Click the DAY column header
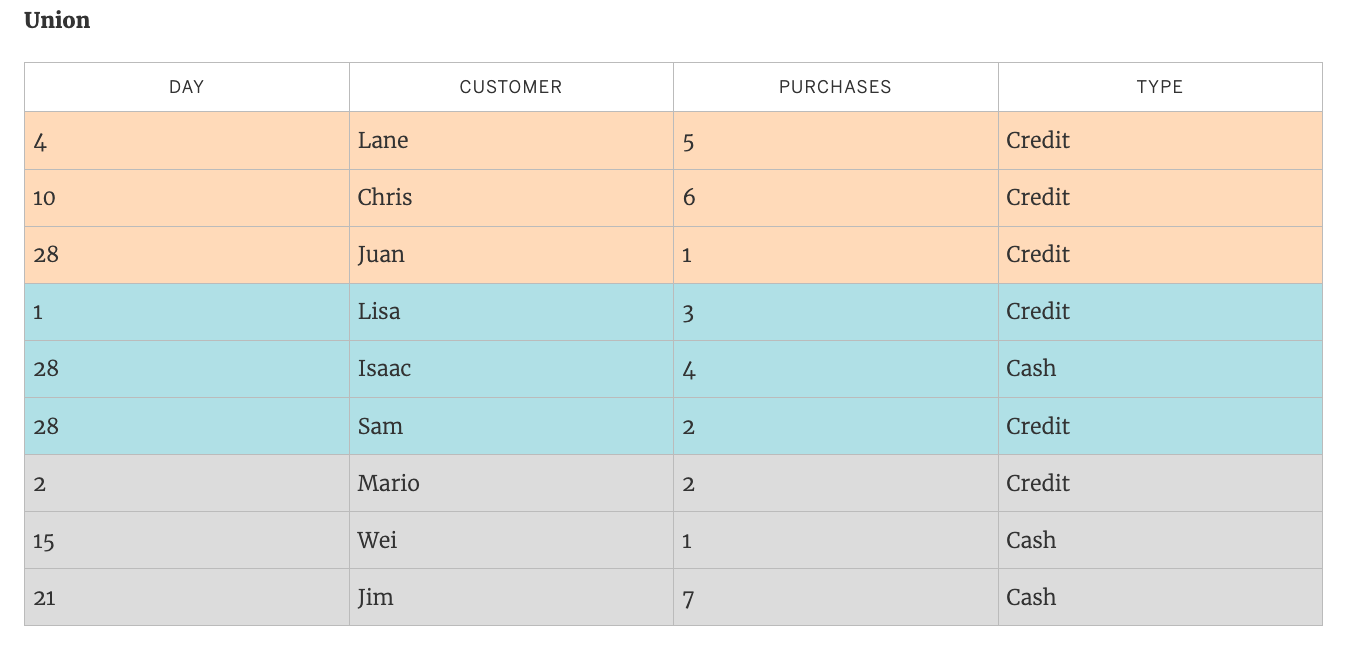 (186, 87)
